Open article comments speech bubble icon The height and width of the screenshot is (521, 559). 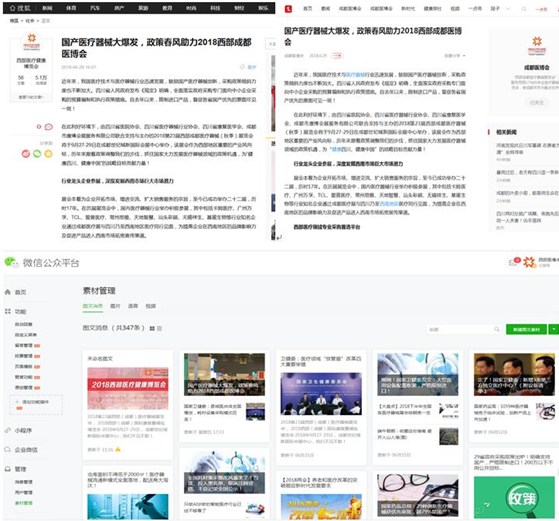48,127
